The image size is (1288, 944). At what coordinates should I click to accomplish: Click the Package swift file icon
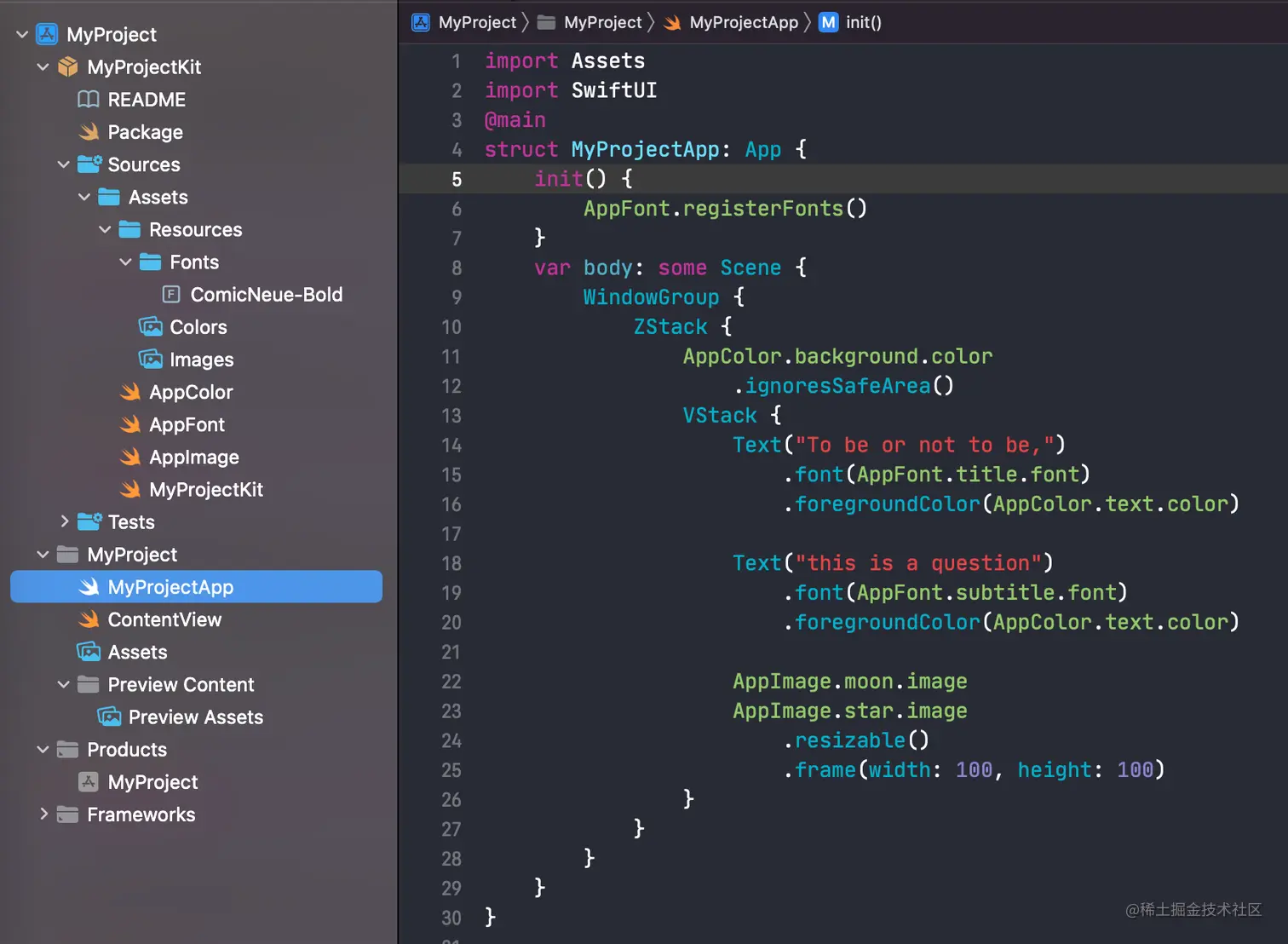(x=89, y=131)
